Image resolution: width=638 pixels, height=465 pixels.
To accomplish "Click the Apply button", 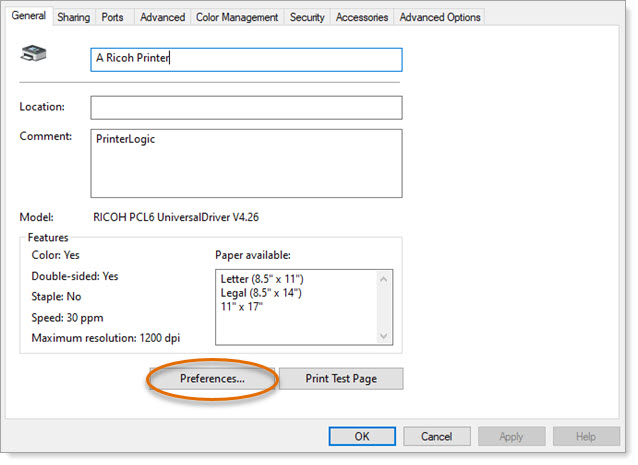I will 511,436.
